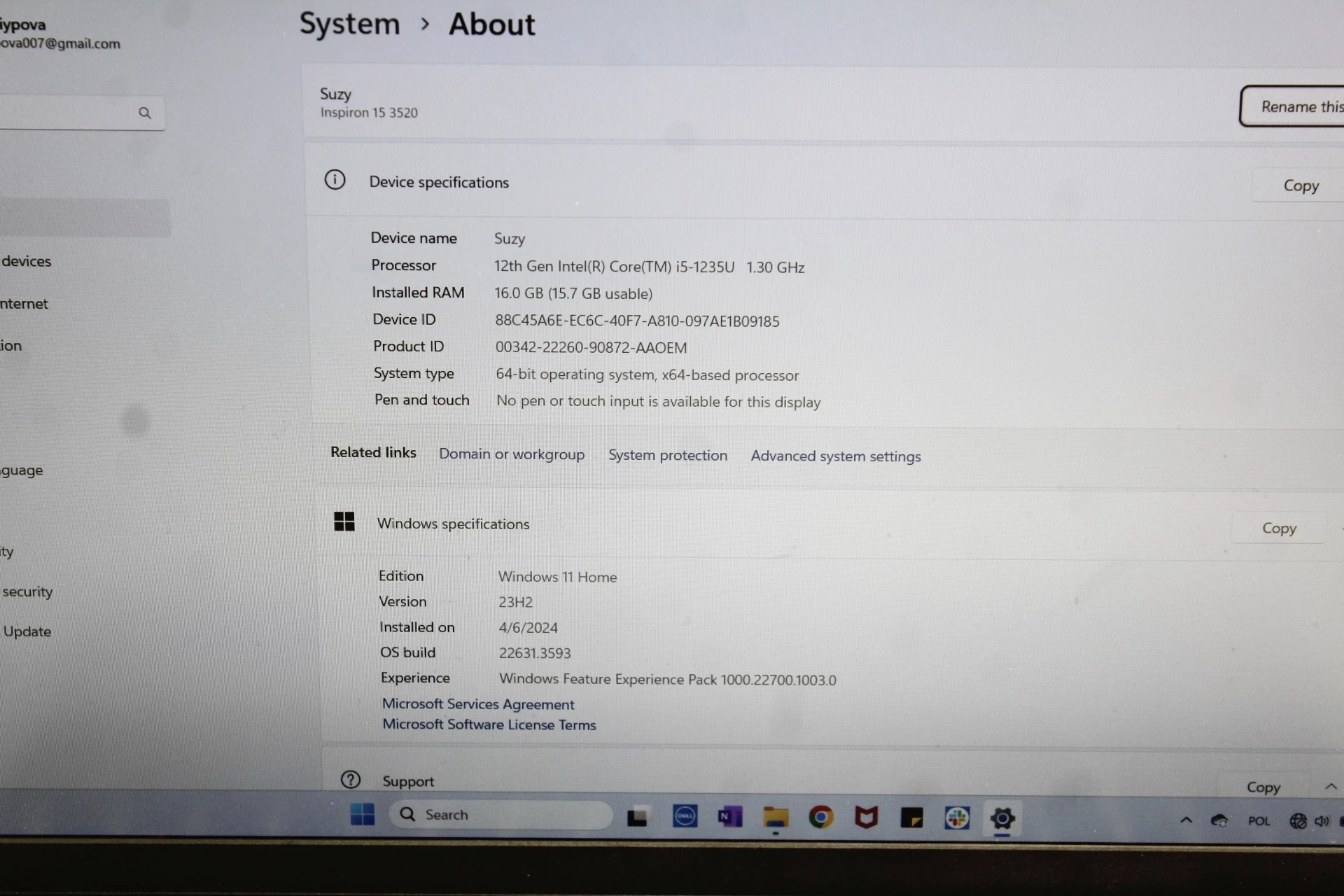Collapse the Support section chevron
This screenshot has width=1344, height=896.
1331,787
